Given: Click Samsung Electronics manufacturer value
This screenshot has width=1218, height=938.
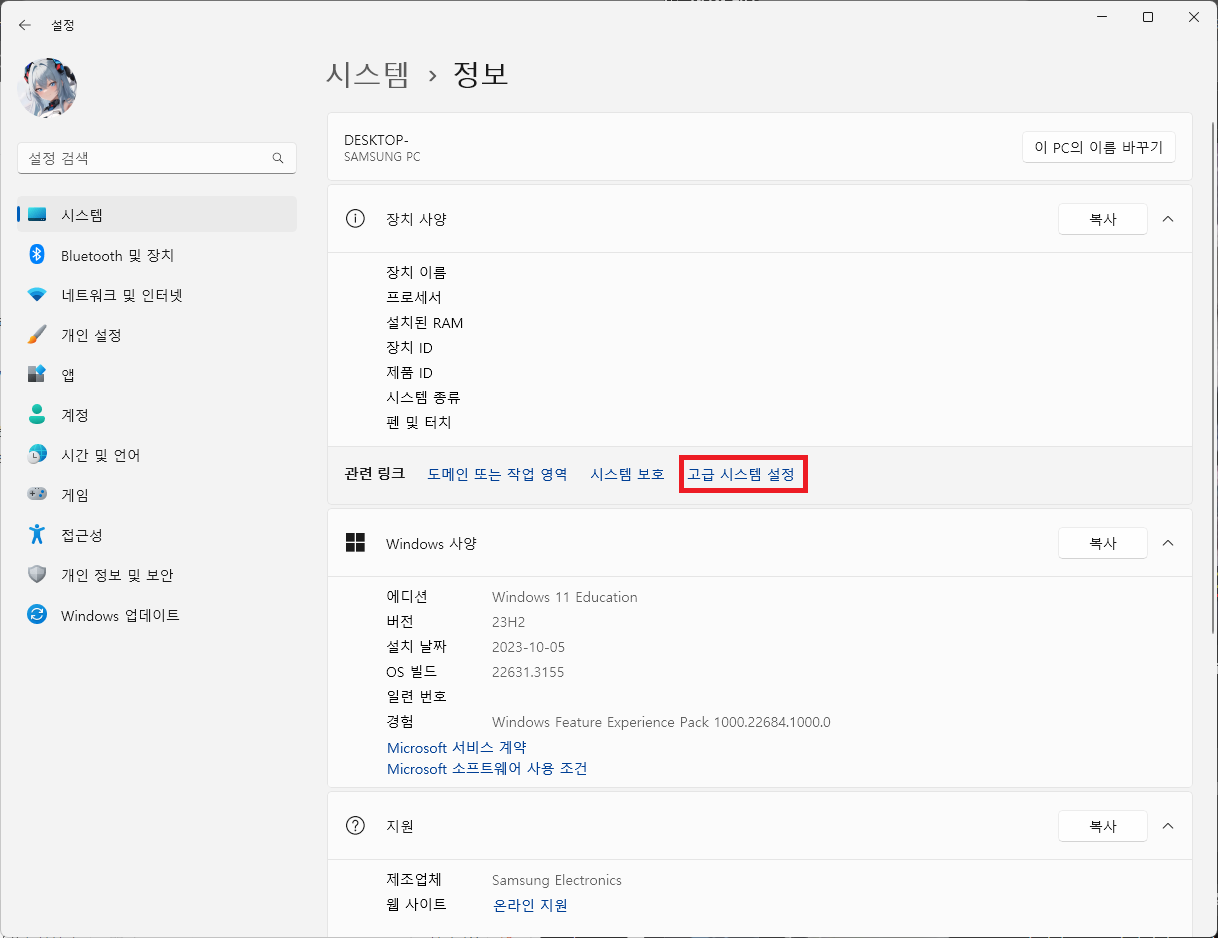Looking at the screenshot, I should (x=557, y=880).
